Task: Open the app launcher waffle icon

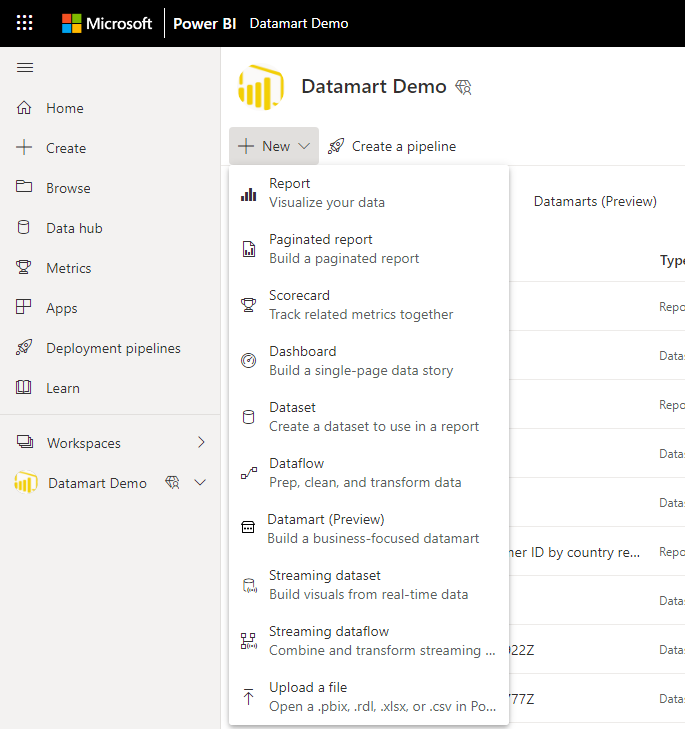Action: (x=24, y=23)
